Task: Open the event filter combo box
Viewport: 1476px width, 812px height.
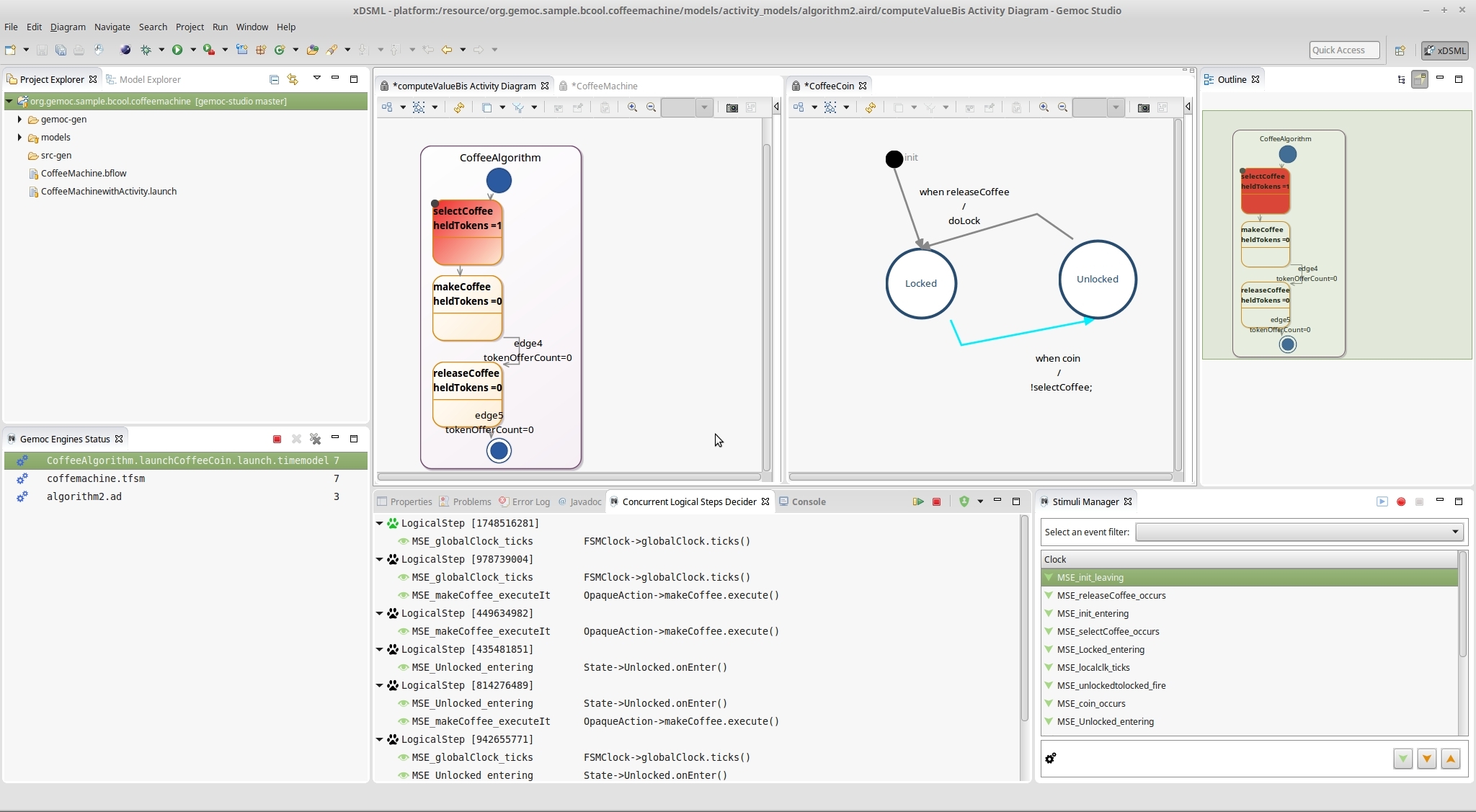Action: 1299,532
